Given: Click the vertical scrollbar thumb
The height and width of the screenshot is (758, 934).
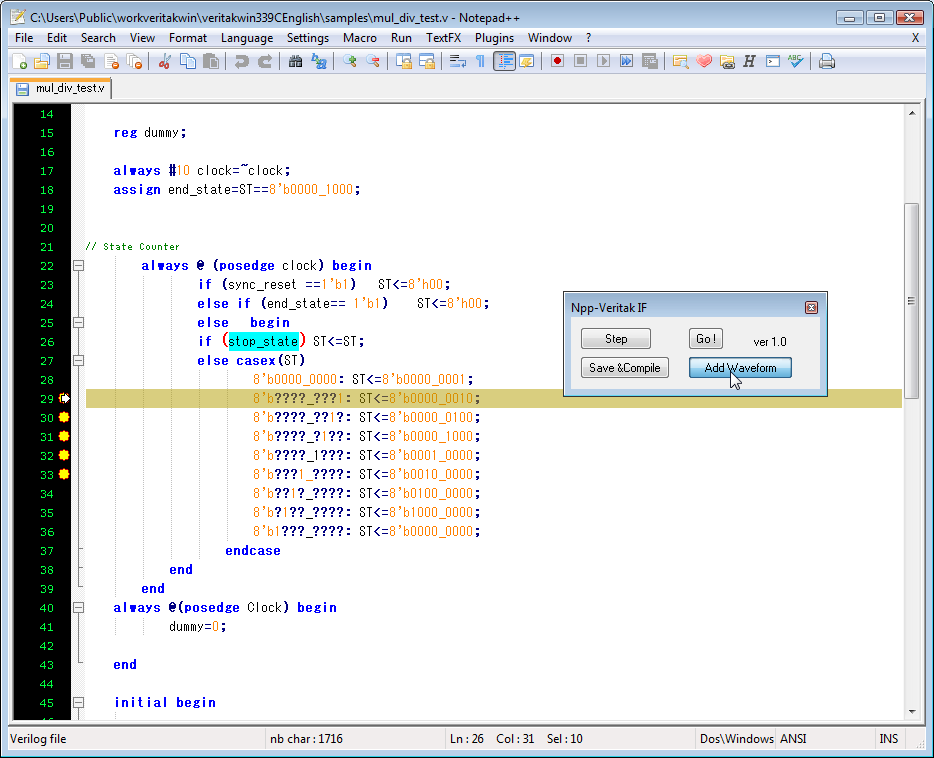Looking at the screenshot, I should [911, 301].
